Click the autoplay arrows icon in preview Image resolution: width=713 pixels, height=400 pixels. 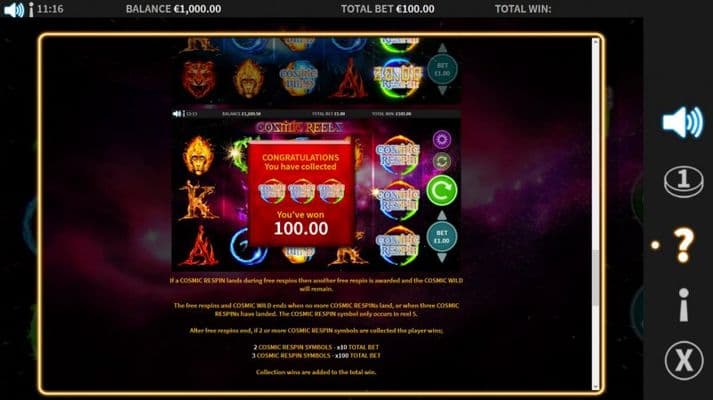(442, 161)
